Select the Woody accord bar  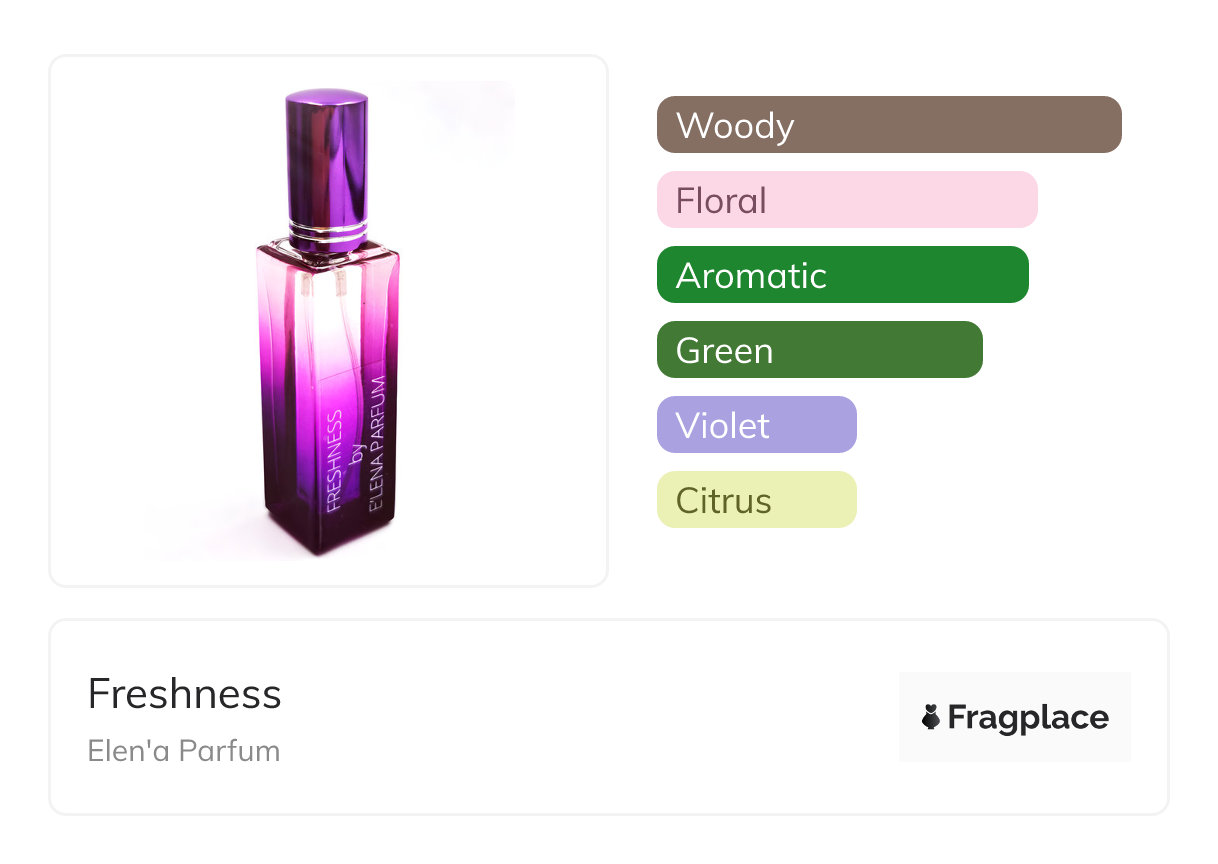pos(888,125)
